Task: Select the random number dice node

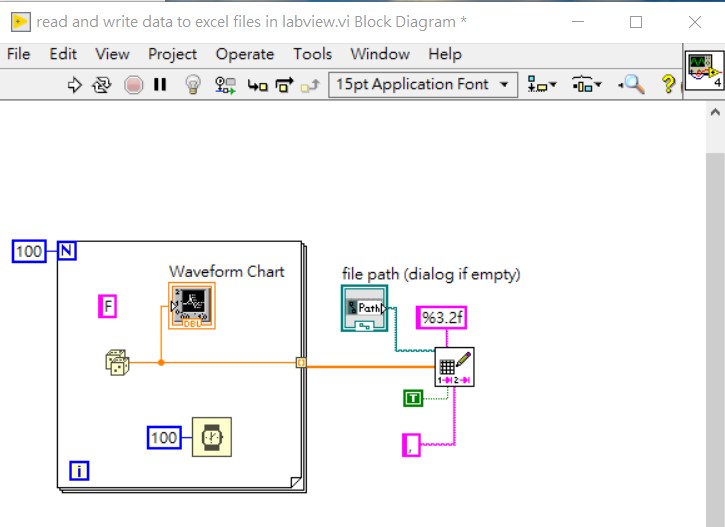Action: [117, 362]
